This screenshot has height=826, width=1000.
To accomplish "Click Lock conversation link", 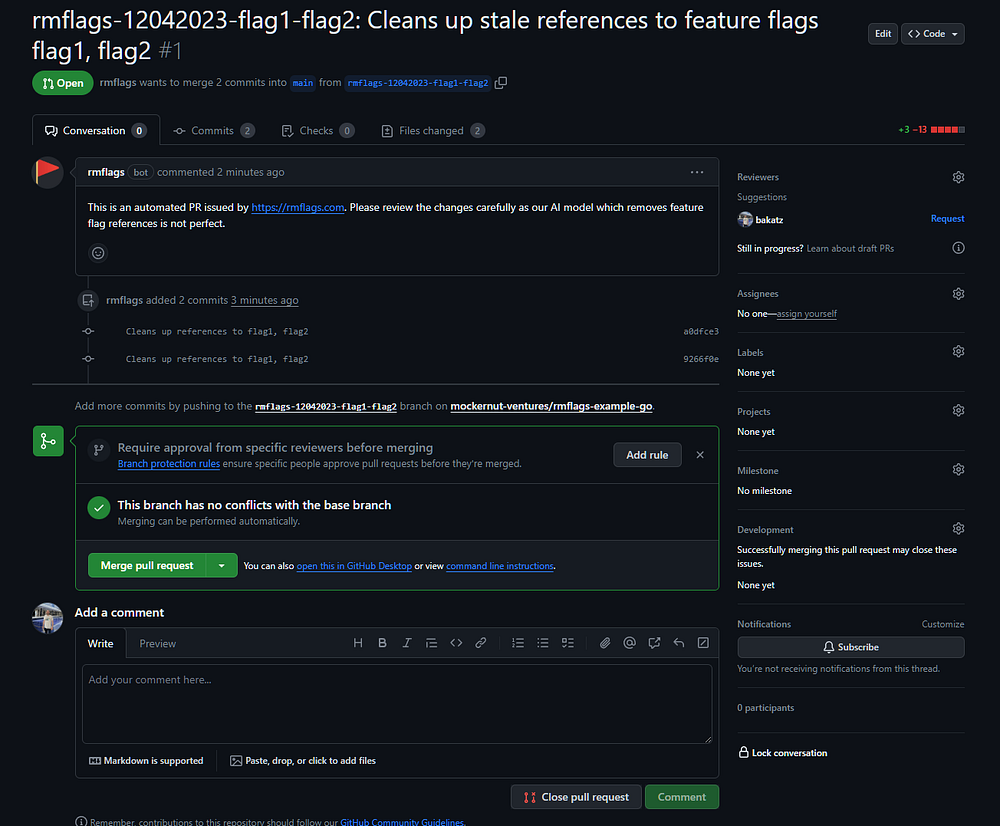I will click(783, 753).
